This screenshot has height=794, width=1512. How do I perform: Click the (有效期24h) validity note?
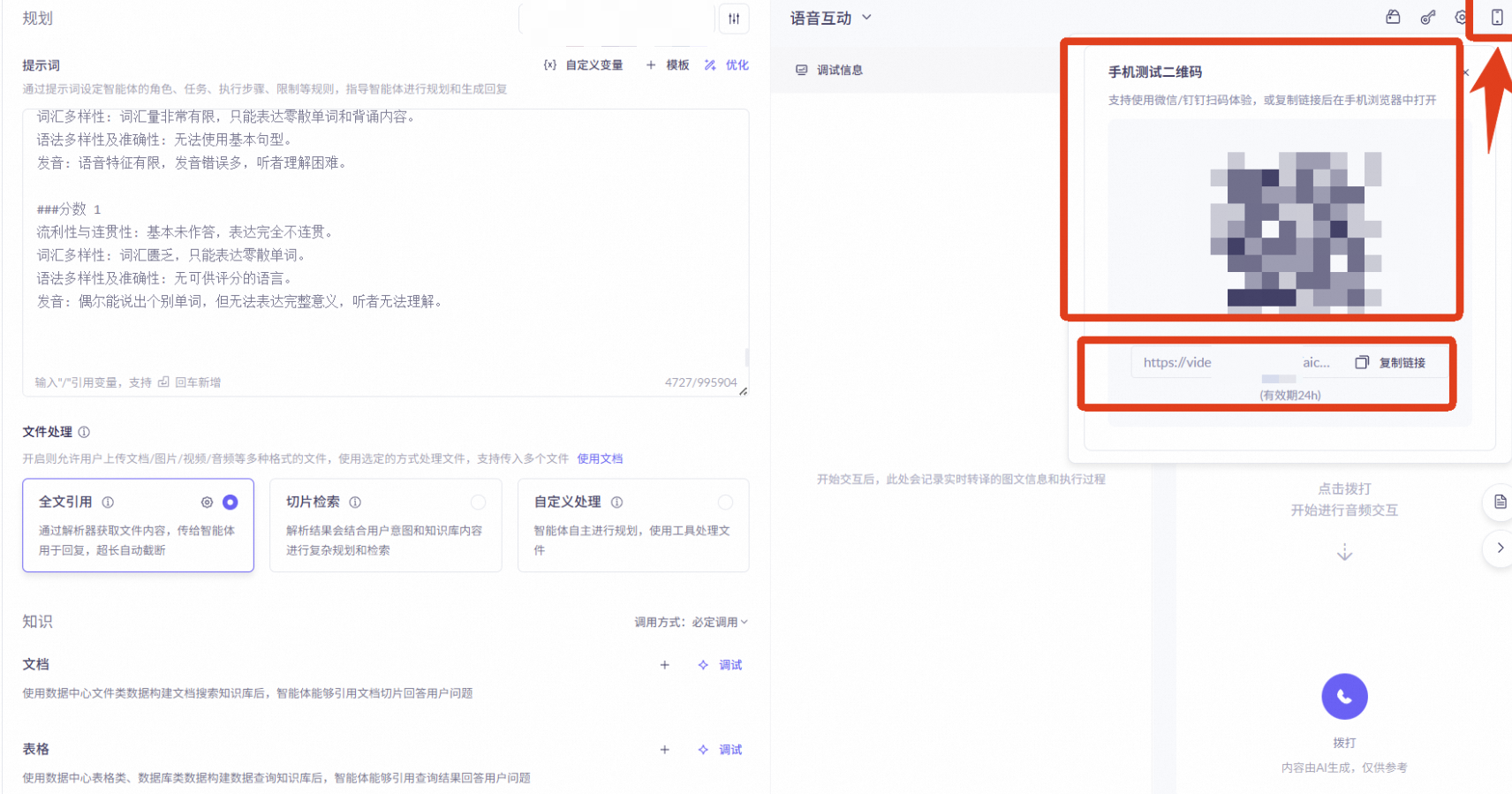pyautogui.click(x=1290, y=395)
